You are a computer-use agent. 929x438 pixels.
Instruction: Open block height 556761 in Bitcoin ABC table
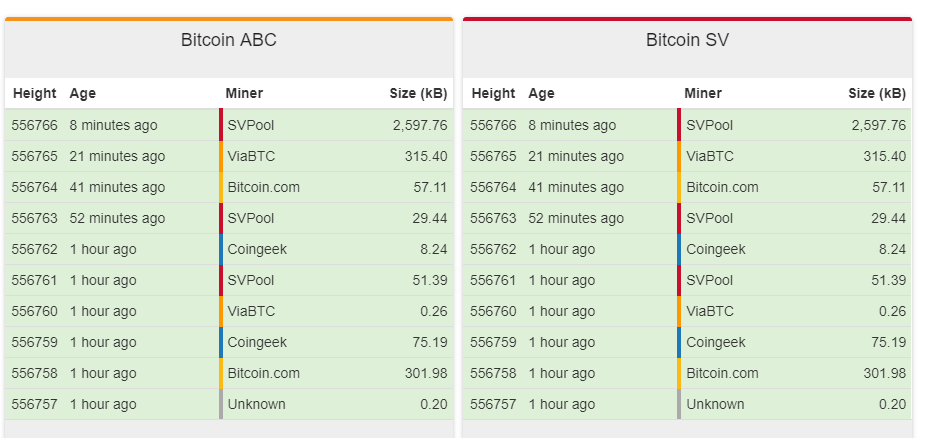pyautogui.click(x=35, y=281)
